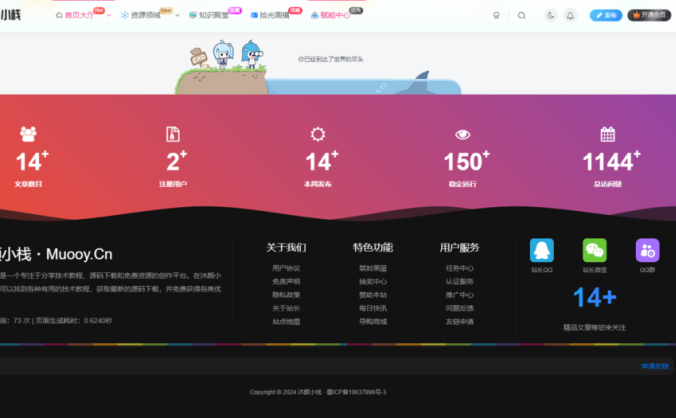The image size is (676, 418).
Task: Open the 任务中心 footer link
Action: [460, 268]
